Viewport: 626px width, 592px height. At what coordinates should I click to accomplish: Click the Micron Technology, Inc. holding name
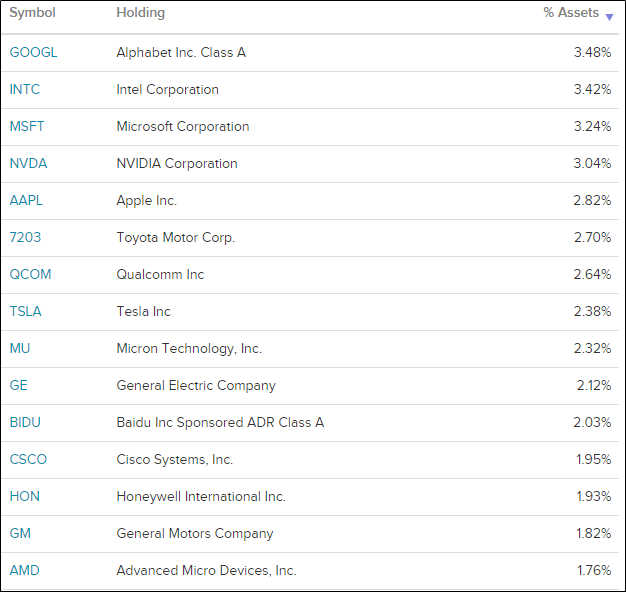click(x=189, y=348)
